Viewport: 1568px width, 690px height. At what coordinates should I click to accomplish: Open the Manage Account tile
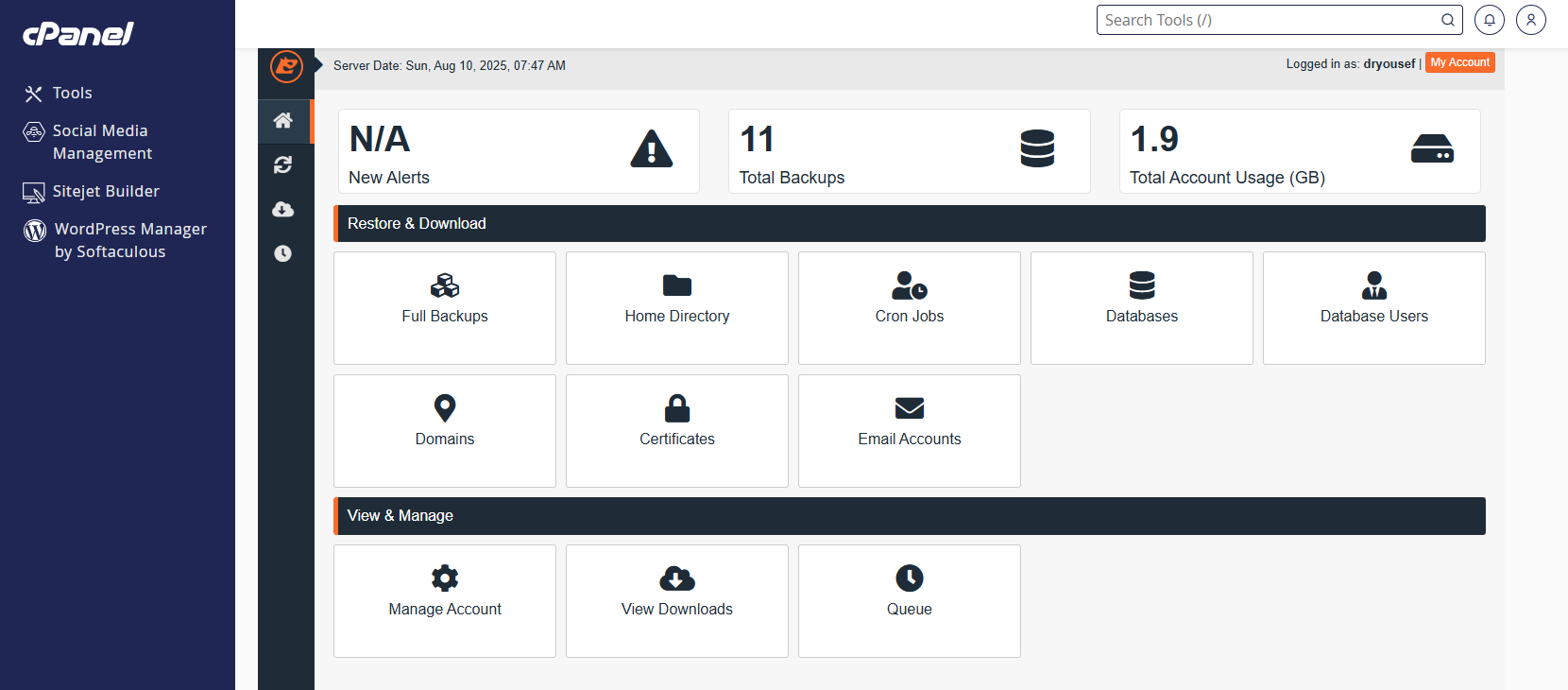(x=445, y=600)
